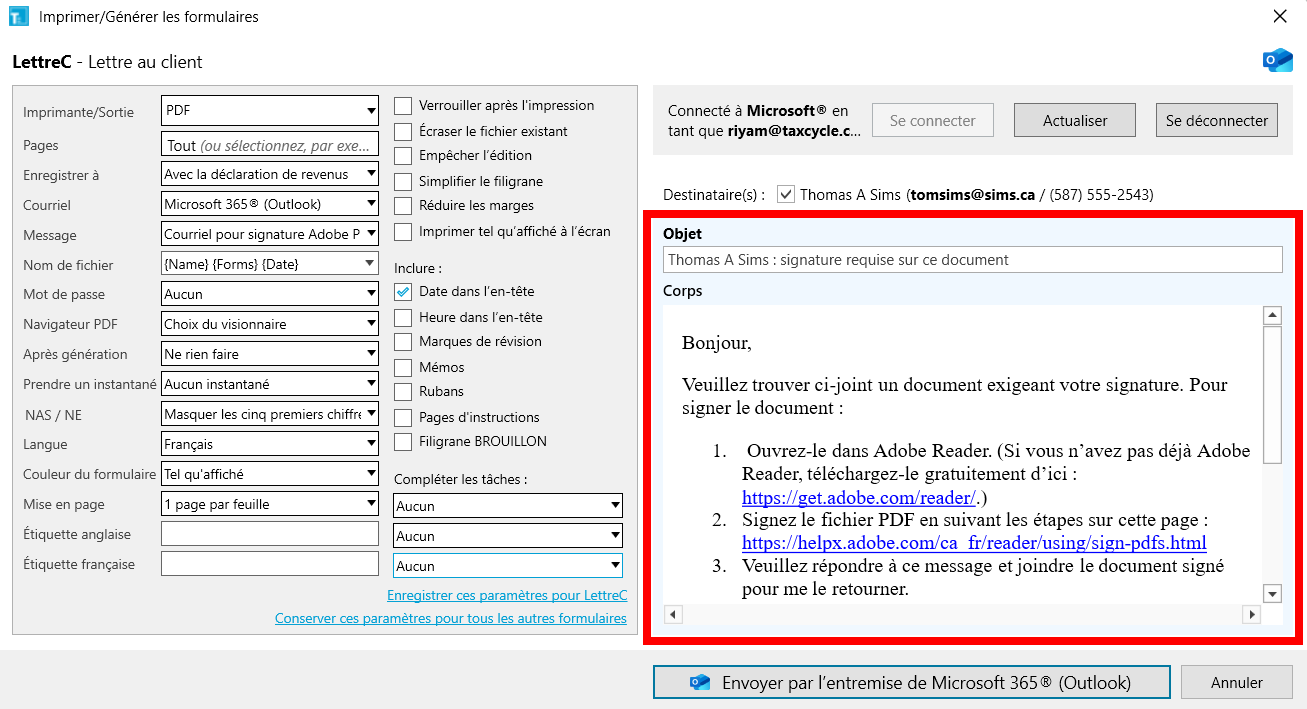Open the Navigateur PDF dropdown
The image size is (1307, 709).
point(270,324)
